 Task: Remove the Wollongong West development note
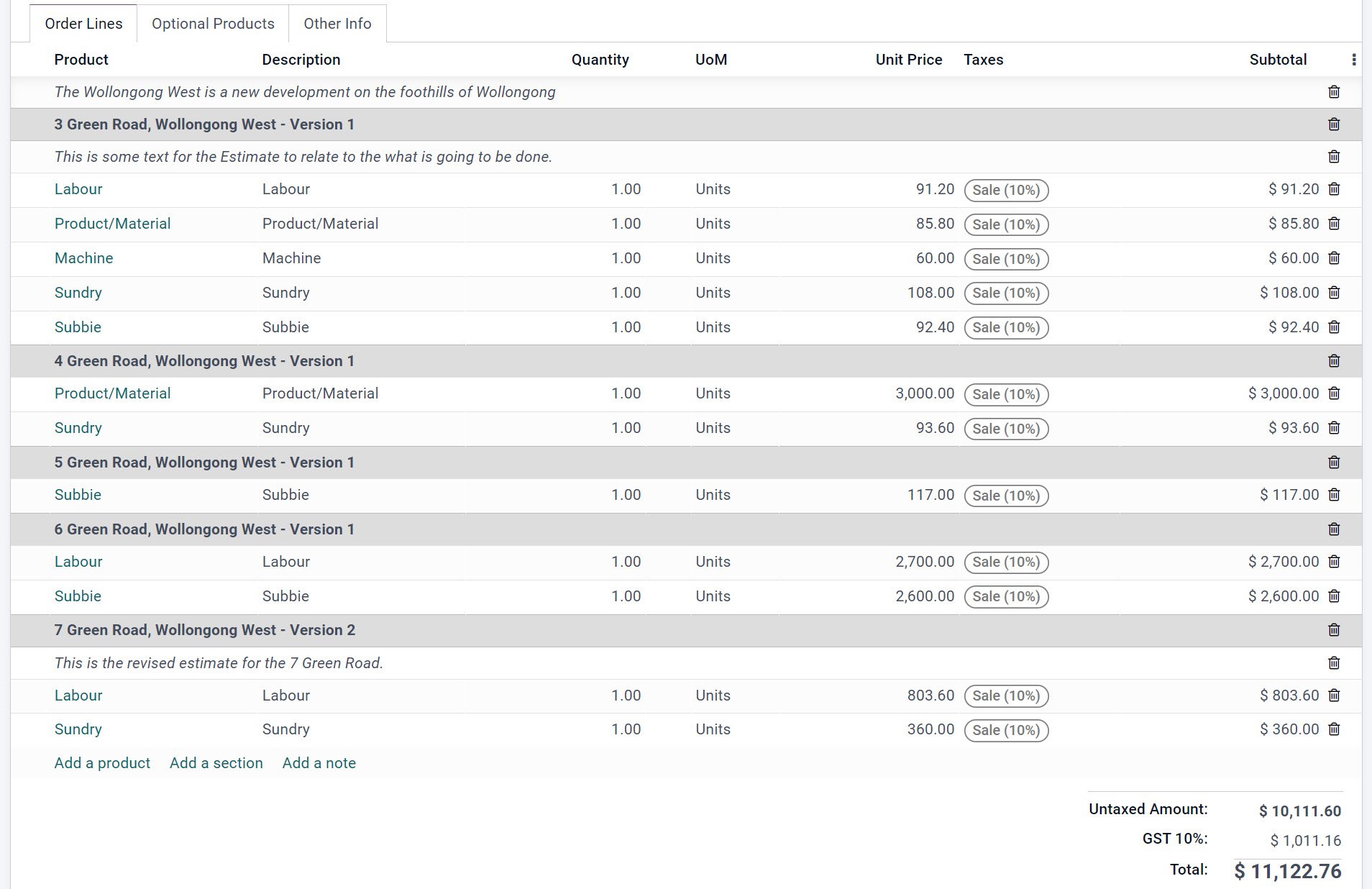tap(1334, 92)
